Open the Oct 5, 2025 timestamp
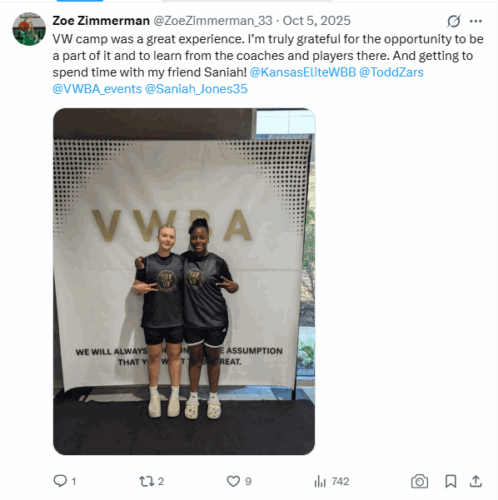Viewport: 498px width, 500px height. [317, 21]
